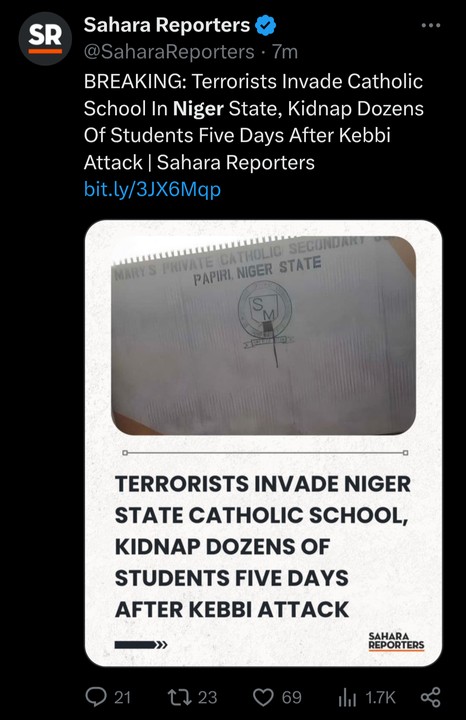Tap the Sahara Reporters display name
The width and height of the screenshot is (466, 720).
point(167,25)
